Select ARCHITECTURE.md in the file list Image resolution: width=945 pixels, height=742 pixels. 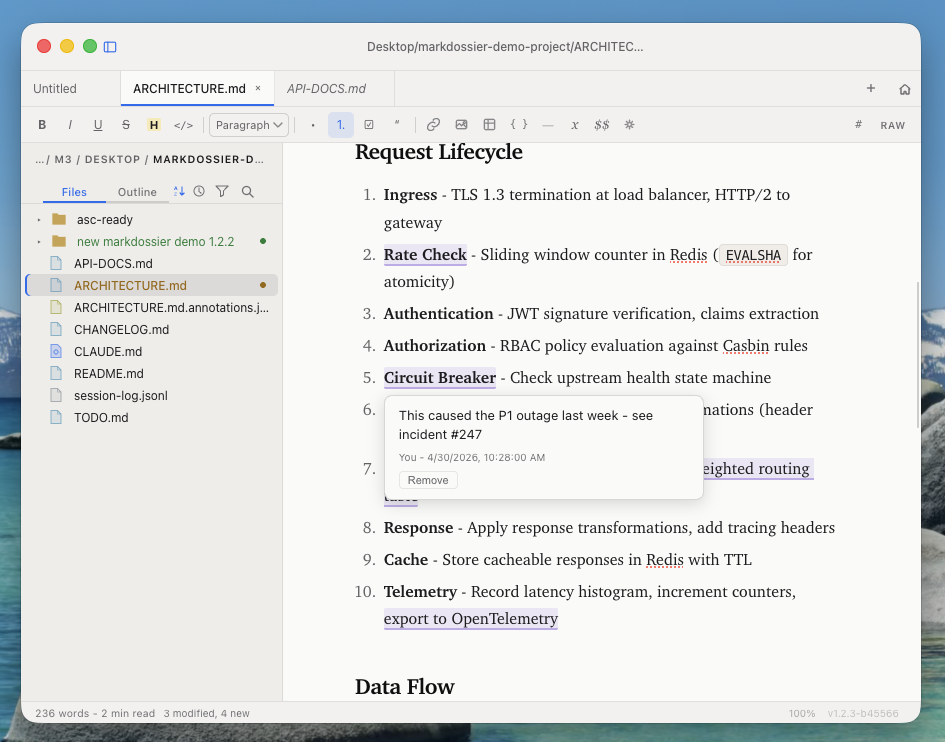(152, 286)
